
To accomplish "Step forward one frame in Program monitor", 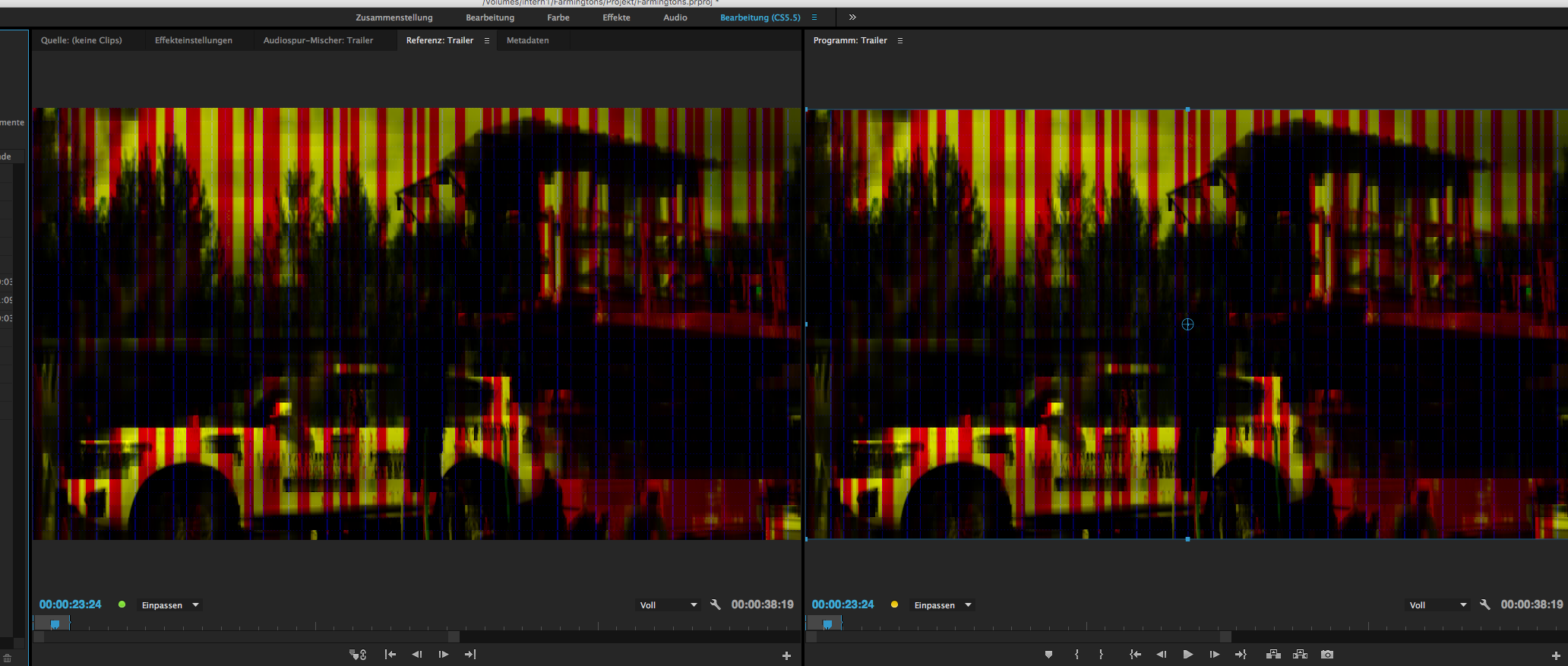I will pos(1215,654).
